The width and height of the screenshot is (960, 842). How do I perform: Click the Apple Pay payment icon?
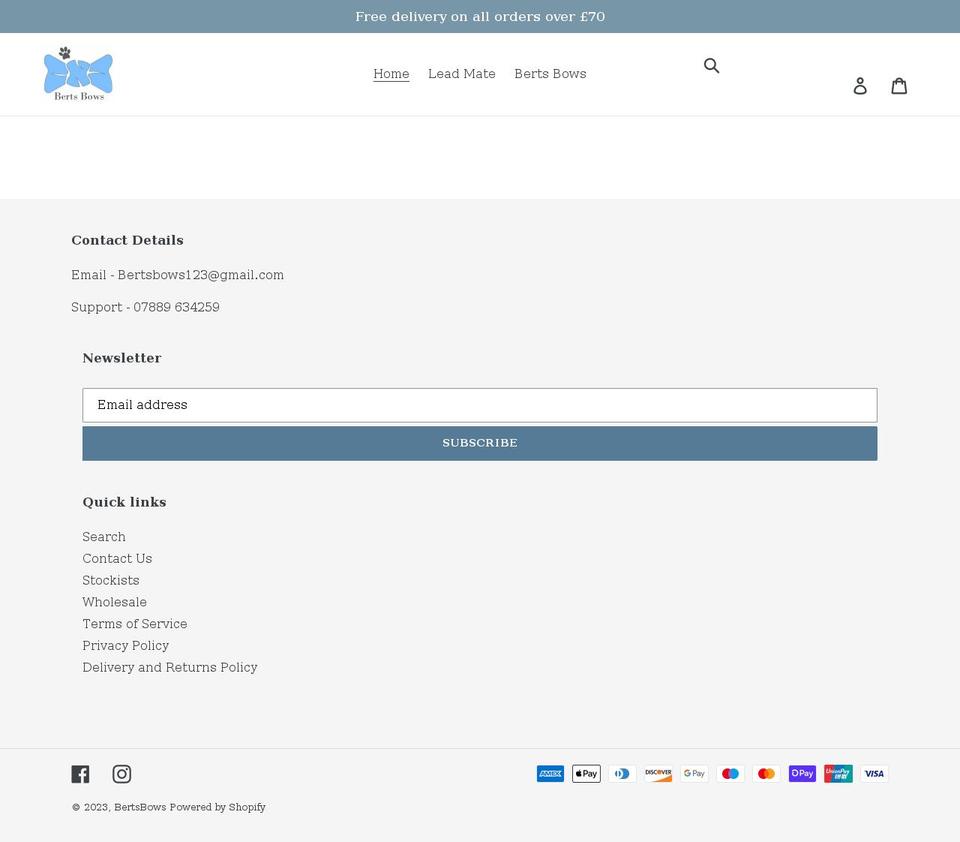point(586,773)
